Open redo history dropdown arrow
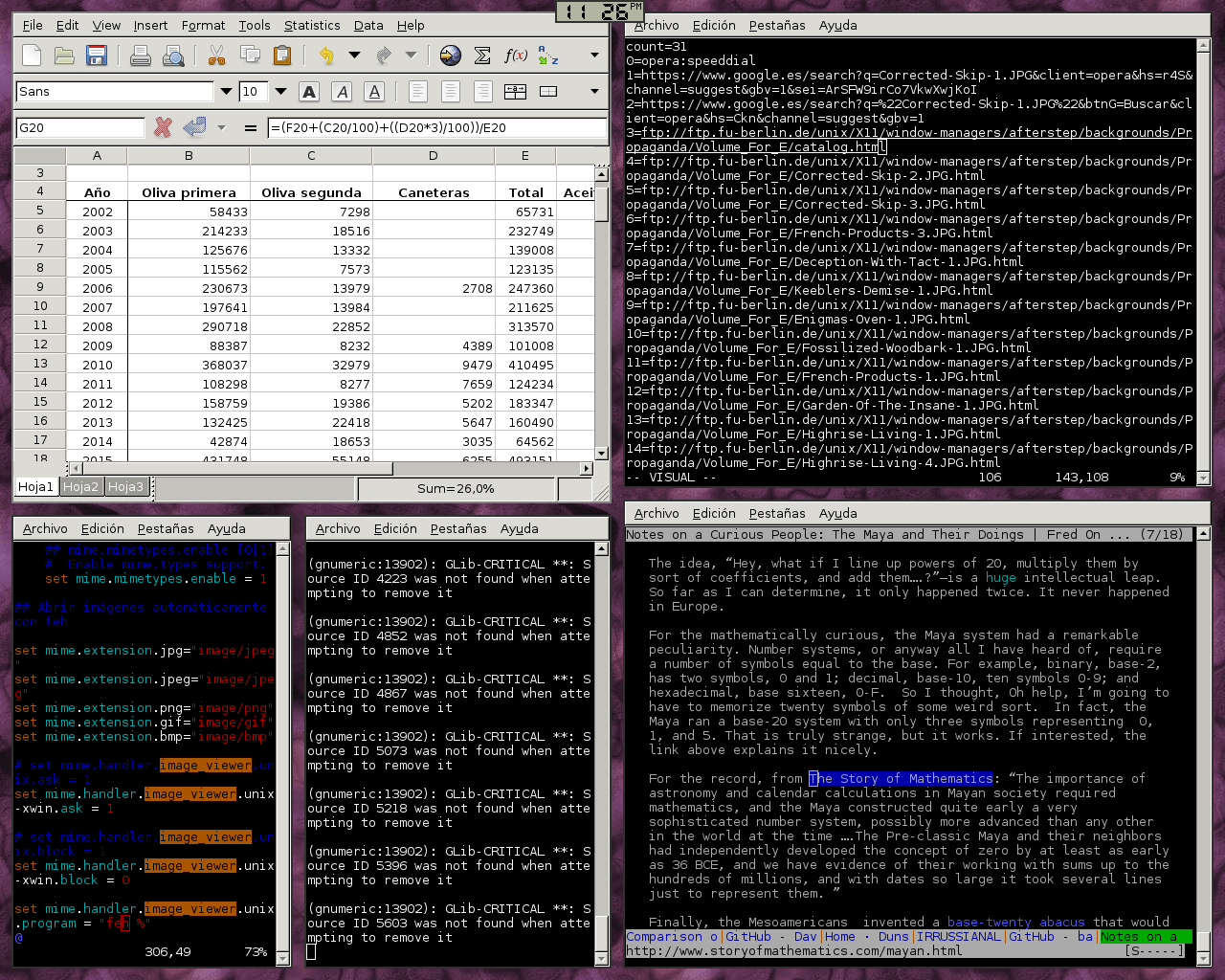This screenshot has height=980, width=1225. [x=412, y=56]
